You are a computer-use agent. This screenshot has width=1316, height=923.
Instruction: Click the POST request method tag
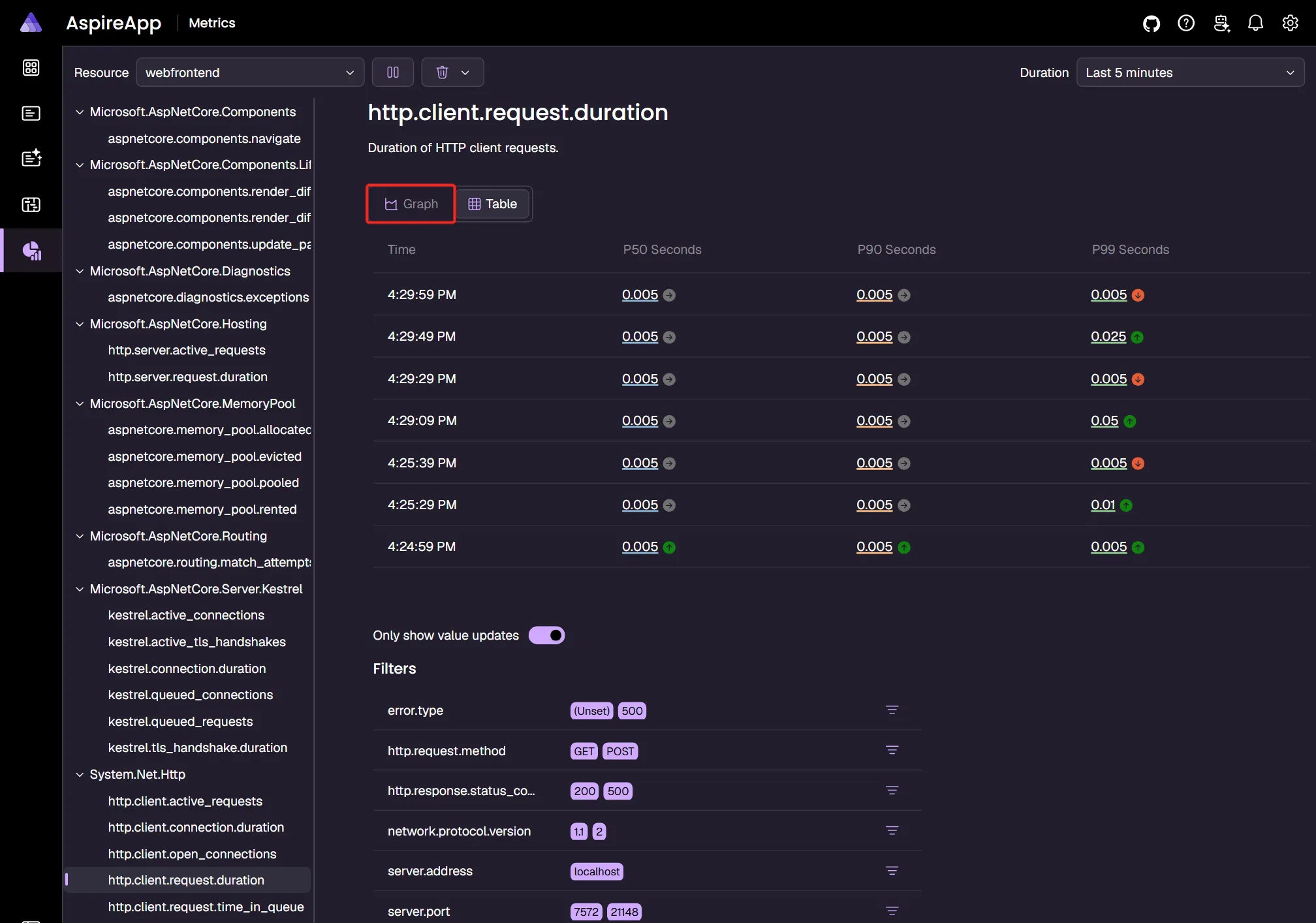[x=619, y=751]
